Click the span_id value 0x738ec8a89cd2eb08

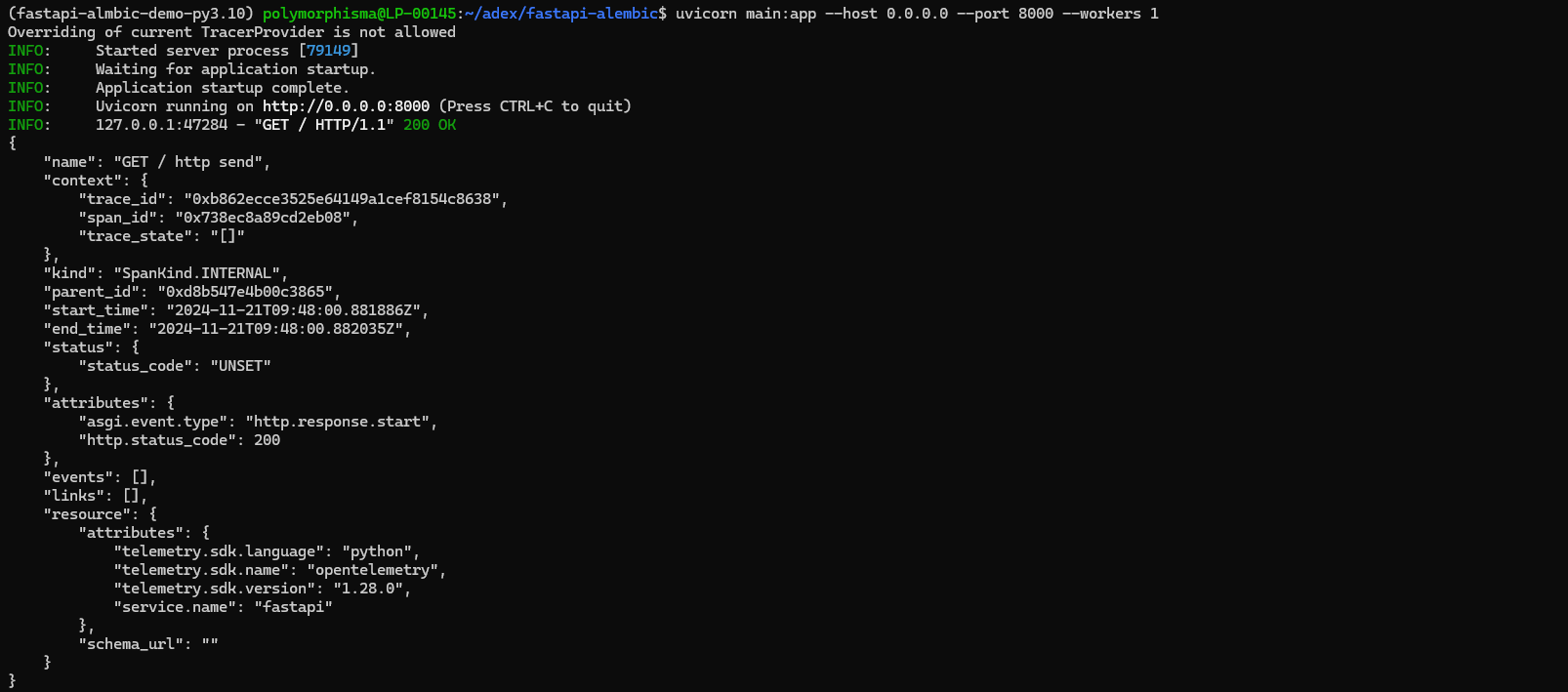263,218
